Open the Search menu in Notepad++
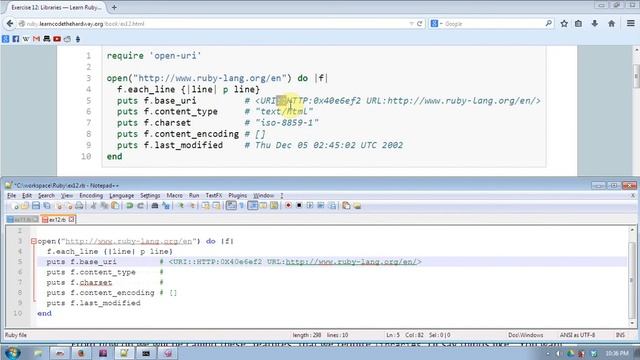This screenshot has height=360, width=640. click(46, 196)
